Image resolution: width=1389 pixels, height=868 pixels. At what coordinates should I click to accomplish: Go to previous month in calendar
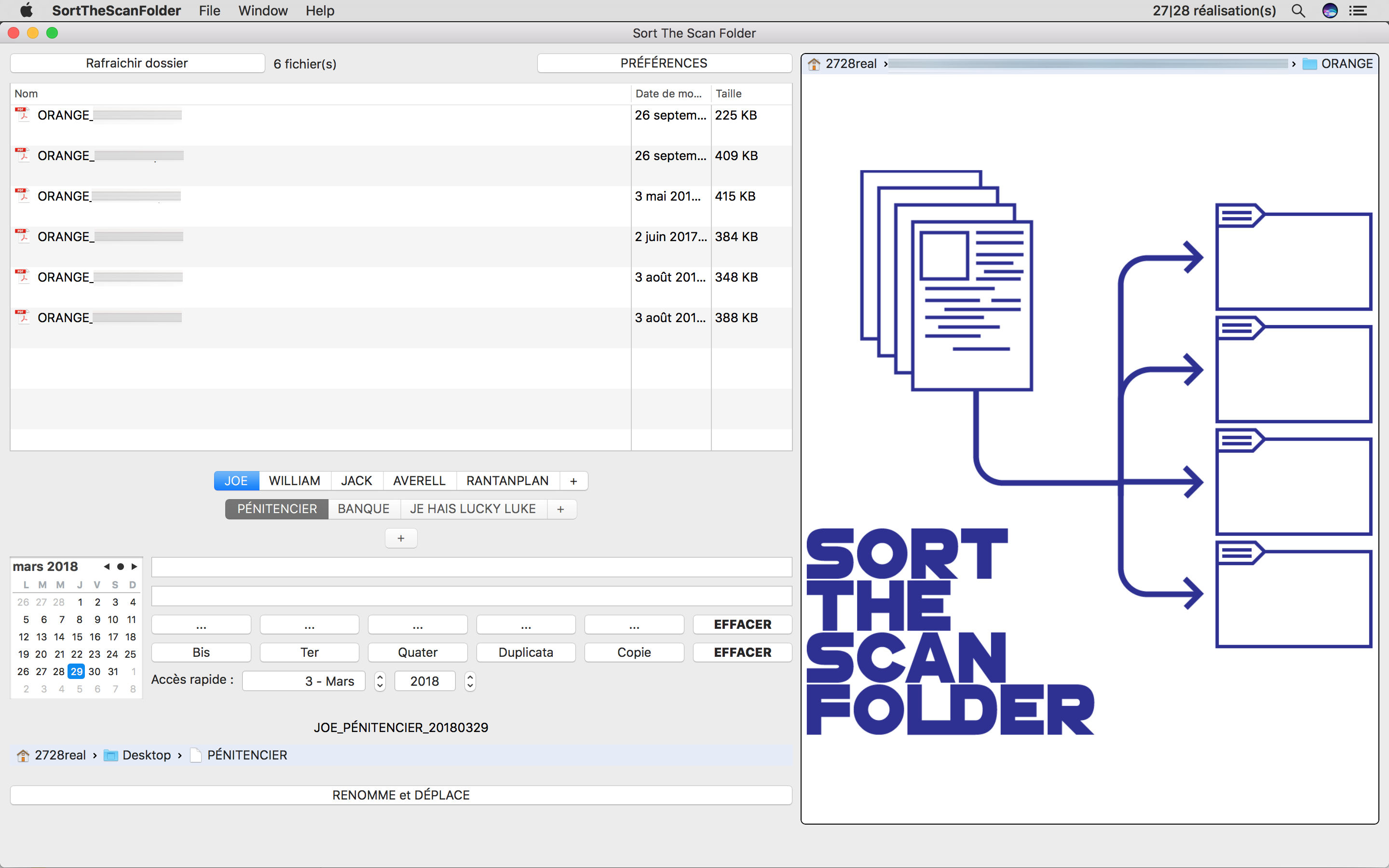point(106,567)
